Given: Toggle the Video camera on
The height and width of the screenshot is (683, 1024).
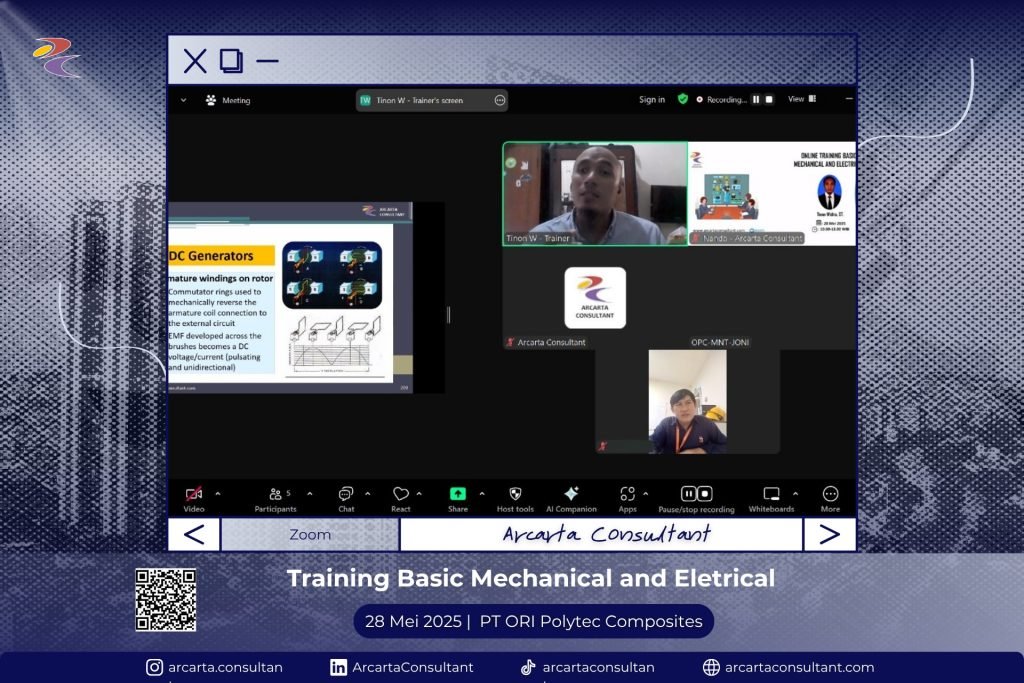Looking at the screenshot, I should [x=194, y=494].
